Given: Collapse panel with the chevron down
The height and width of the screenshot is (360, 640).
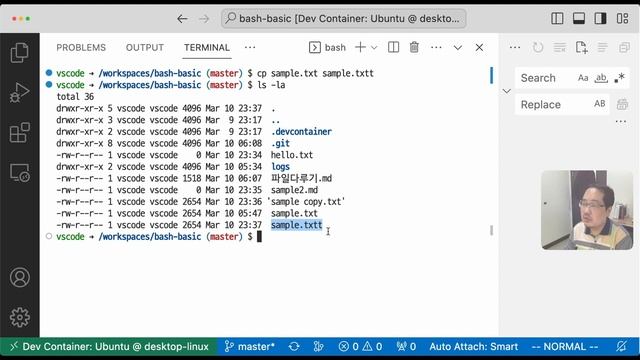Looking at the screenshot, I should [x=458, y=48].
